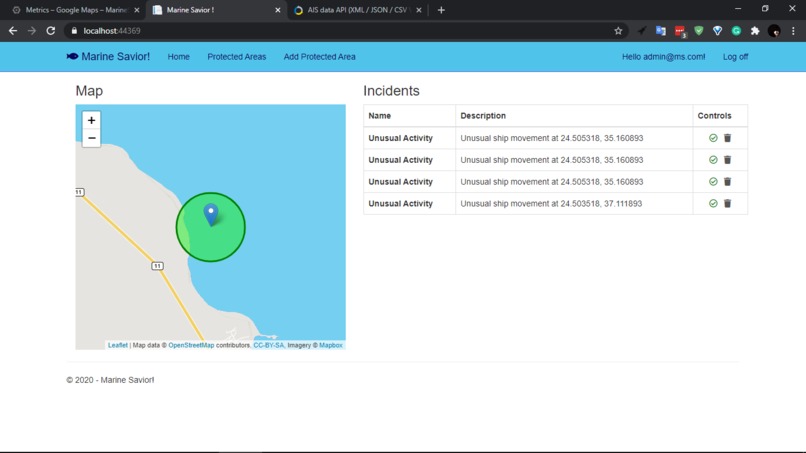Trash third Unusual Activity incident

pos(727,182)
